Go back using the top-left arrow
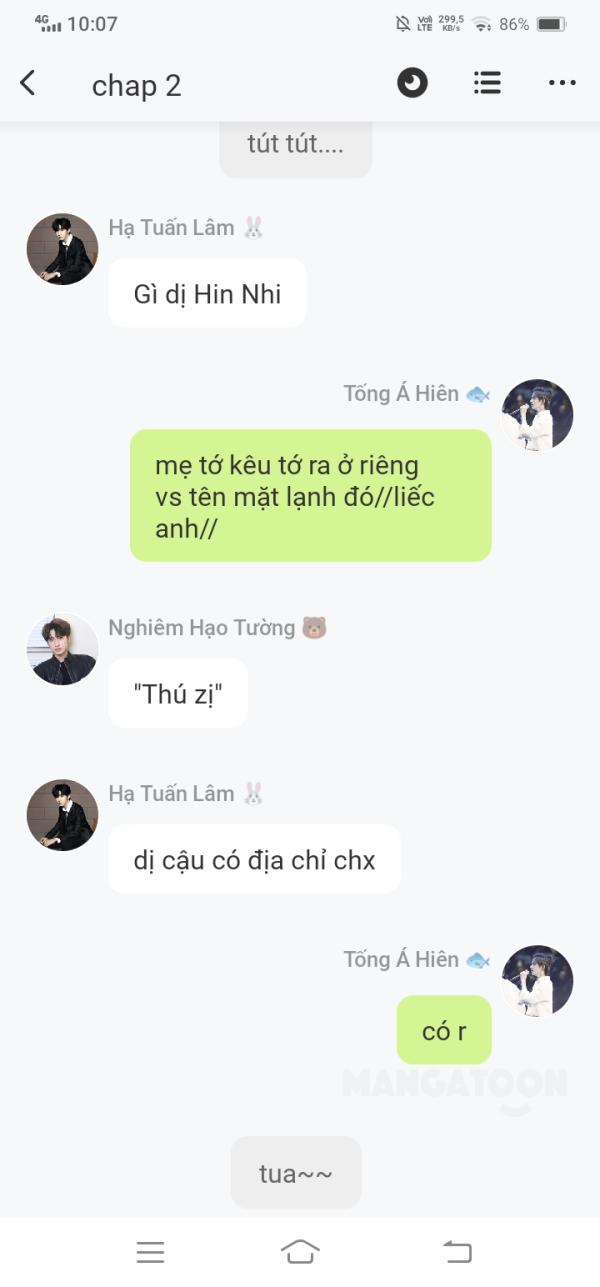The image size is (600, 1287). click(27, 84)
